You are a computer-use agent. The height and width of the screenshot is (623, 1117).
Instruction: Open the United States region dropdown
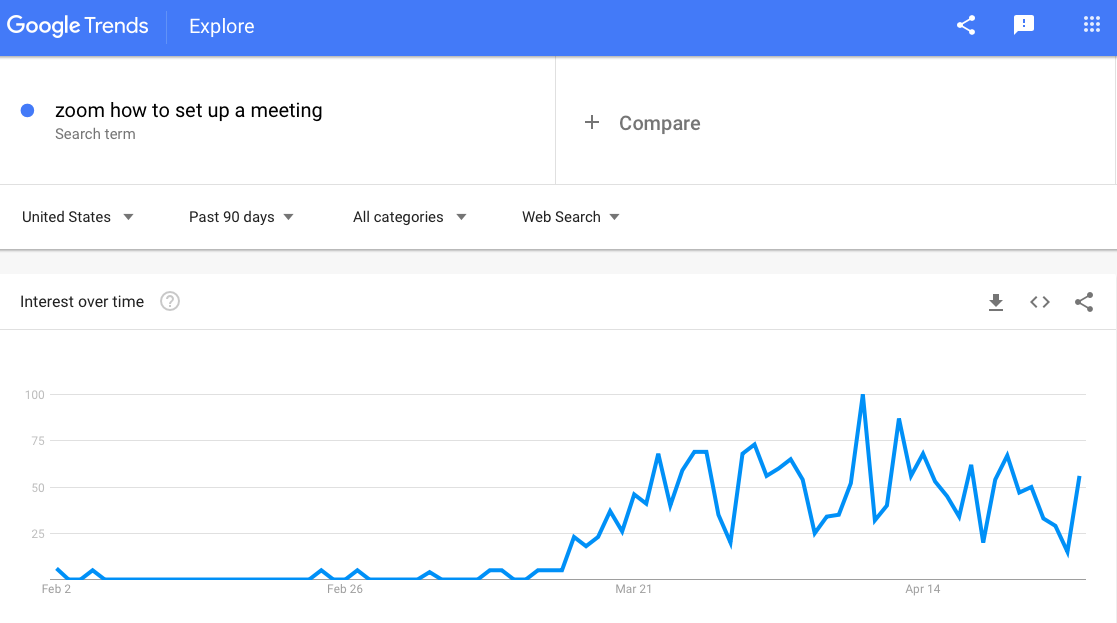(78, 217)
